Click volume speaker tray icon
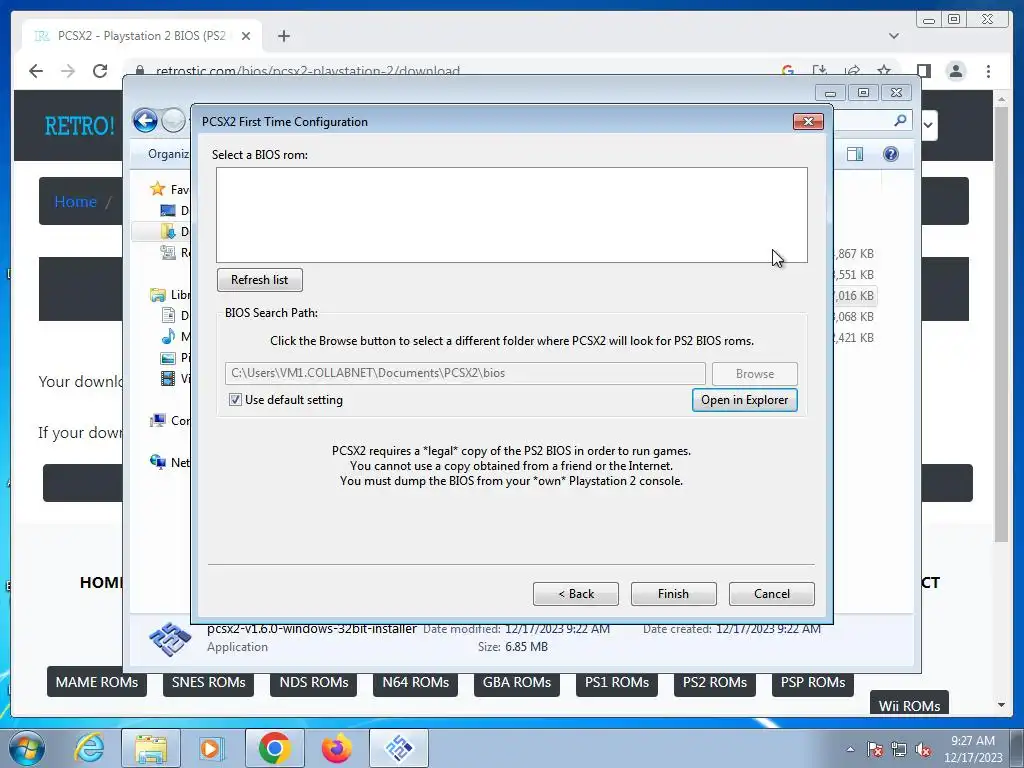 coord(923,749)
